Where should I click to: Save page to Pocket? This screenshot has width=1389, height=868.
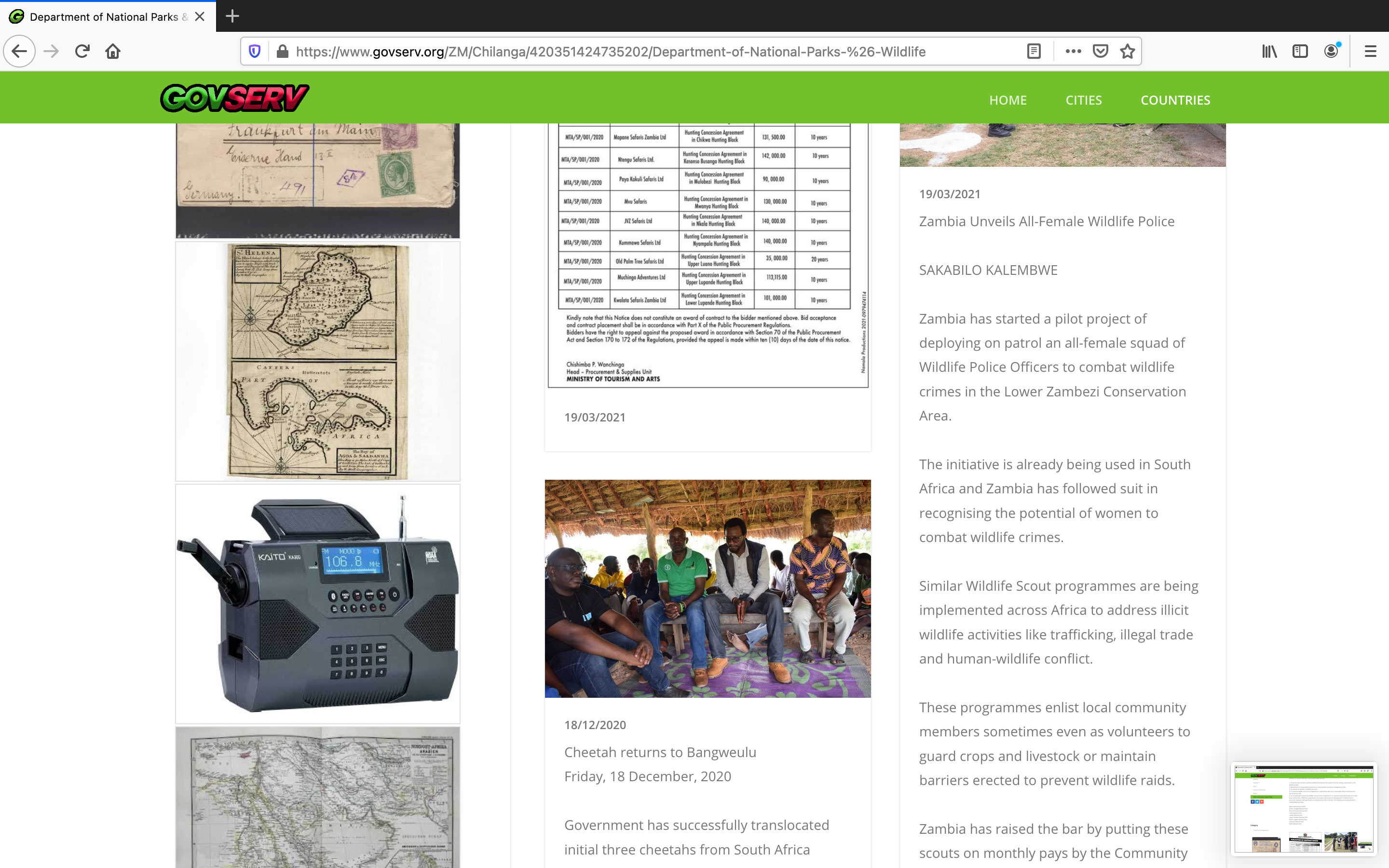(x=1100, y=52)
